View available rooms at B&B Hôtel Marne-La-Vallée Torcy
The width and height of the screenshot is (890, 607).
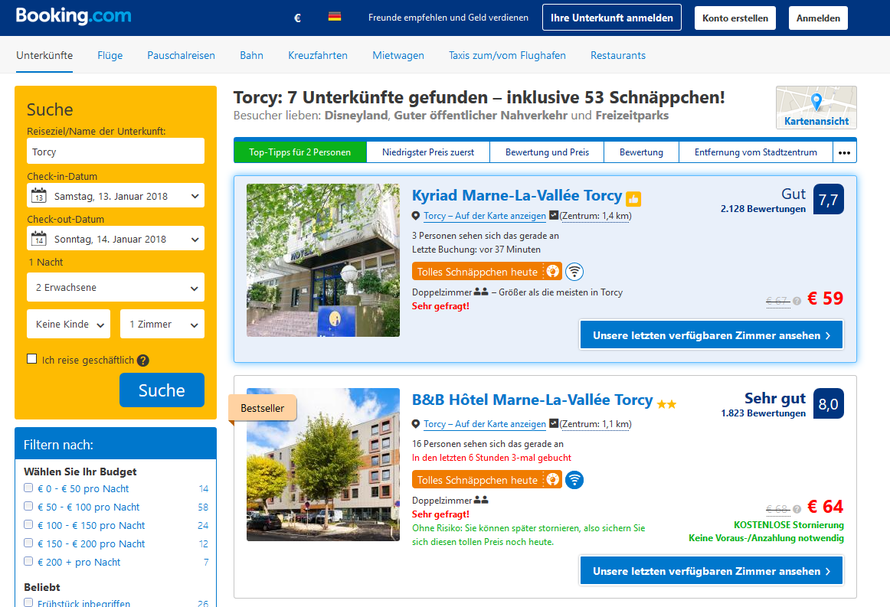(712, 571)
